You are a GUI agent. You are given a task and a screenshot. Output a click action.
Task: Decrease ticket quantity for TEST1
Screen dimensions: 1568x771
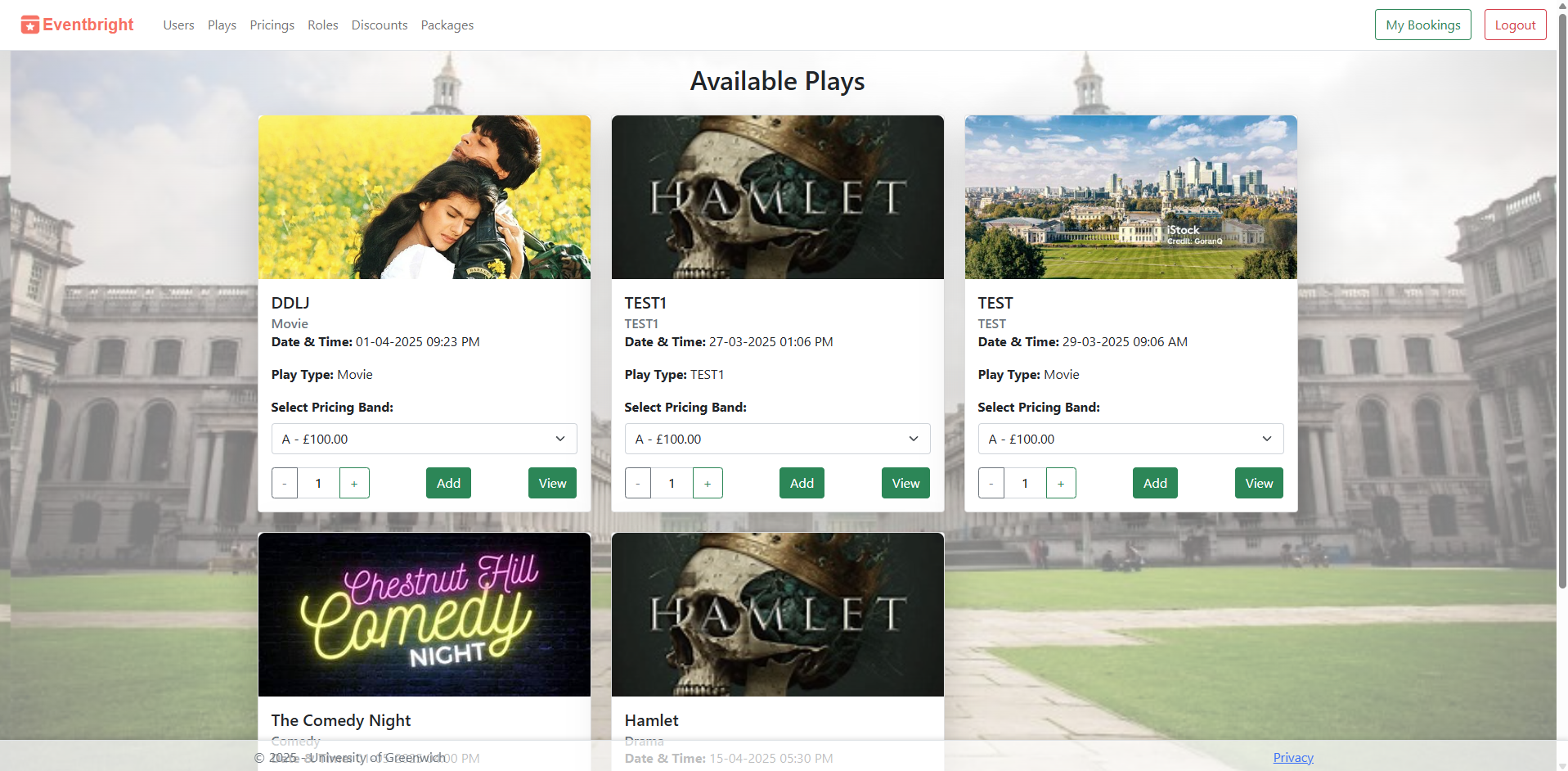click(x=637, y=482)
